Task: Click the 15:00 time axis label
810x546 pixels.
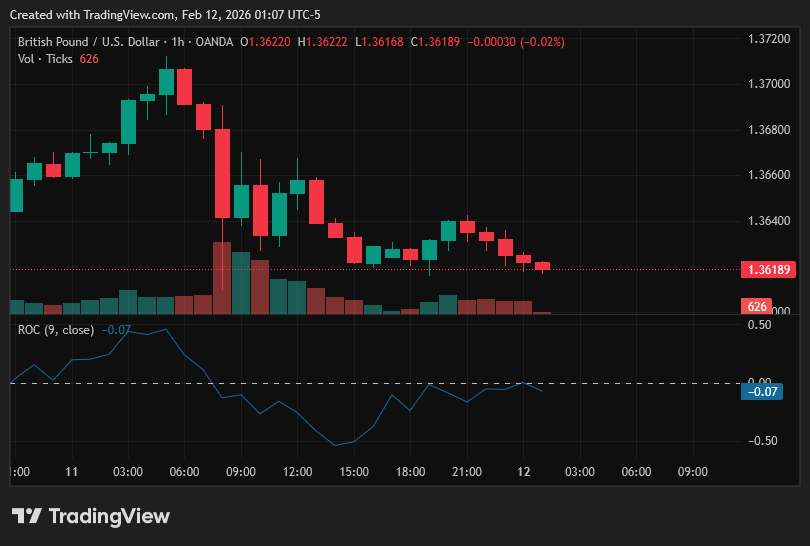Action: pyautogui.click(x=354, y=472)
